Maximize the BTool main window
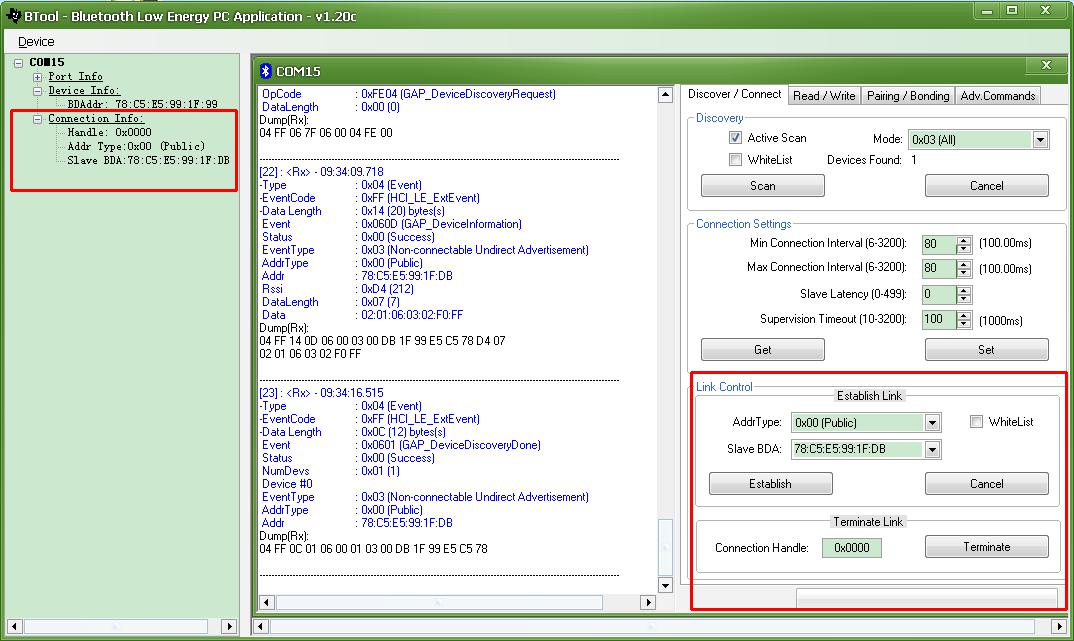 (x=1012, y=11)
